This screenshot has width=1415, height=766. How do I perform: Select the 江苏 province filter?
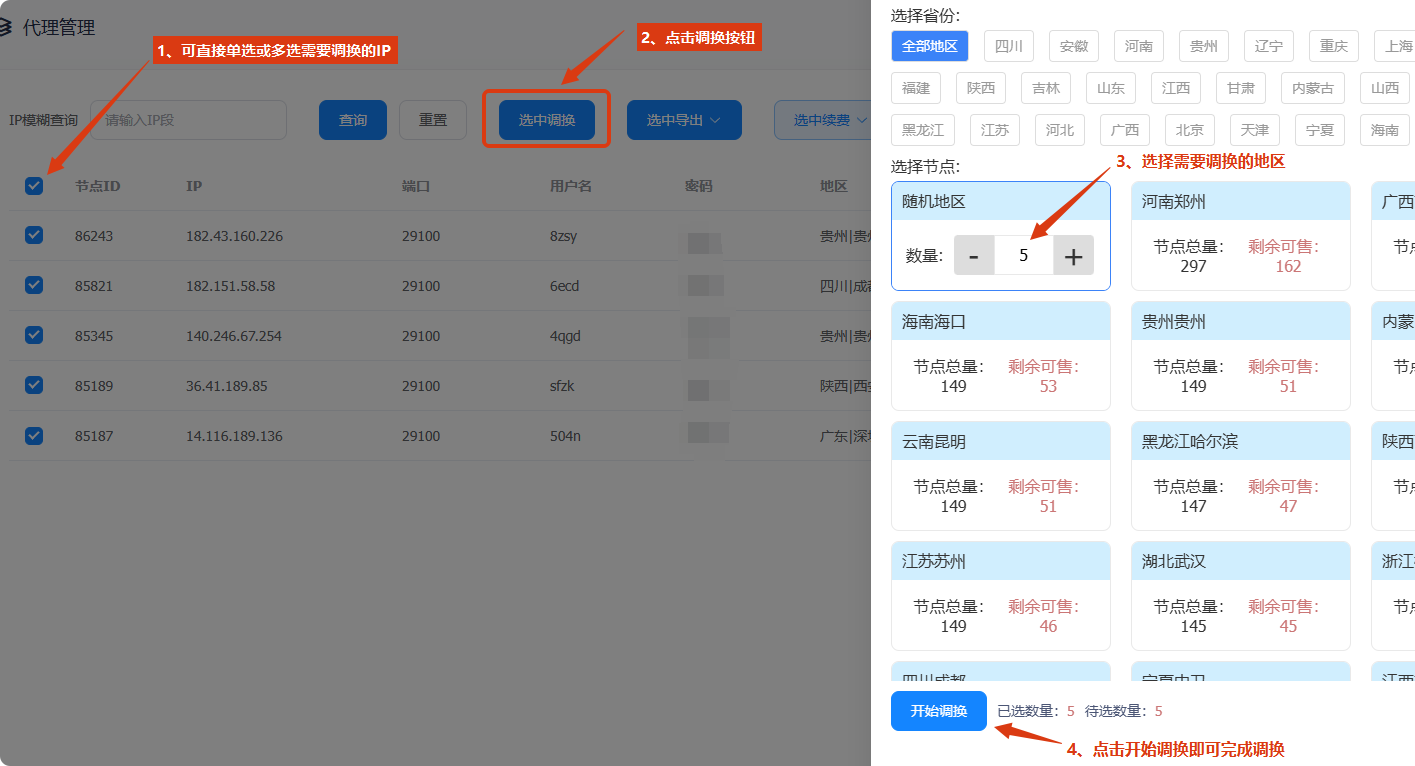[x=995, y=130]
